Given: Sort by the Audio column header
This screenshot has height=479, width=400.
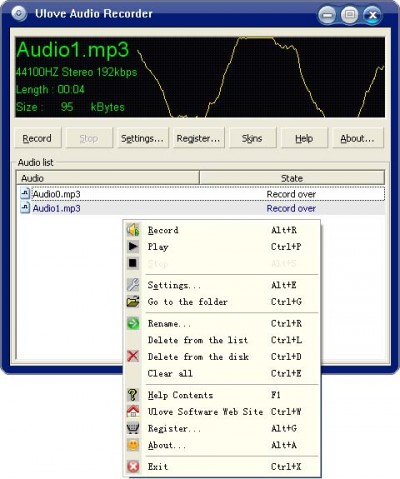Looking at the screenshot, I should tap(108, 178).
